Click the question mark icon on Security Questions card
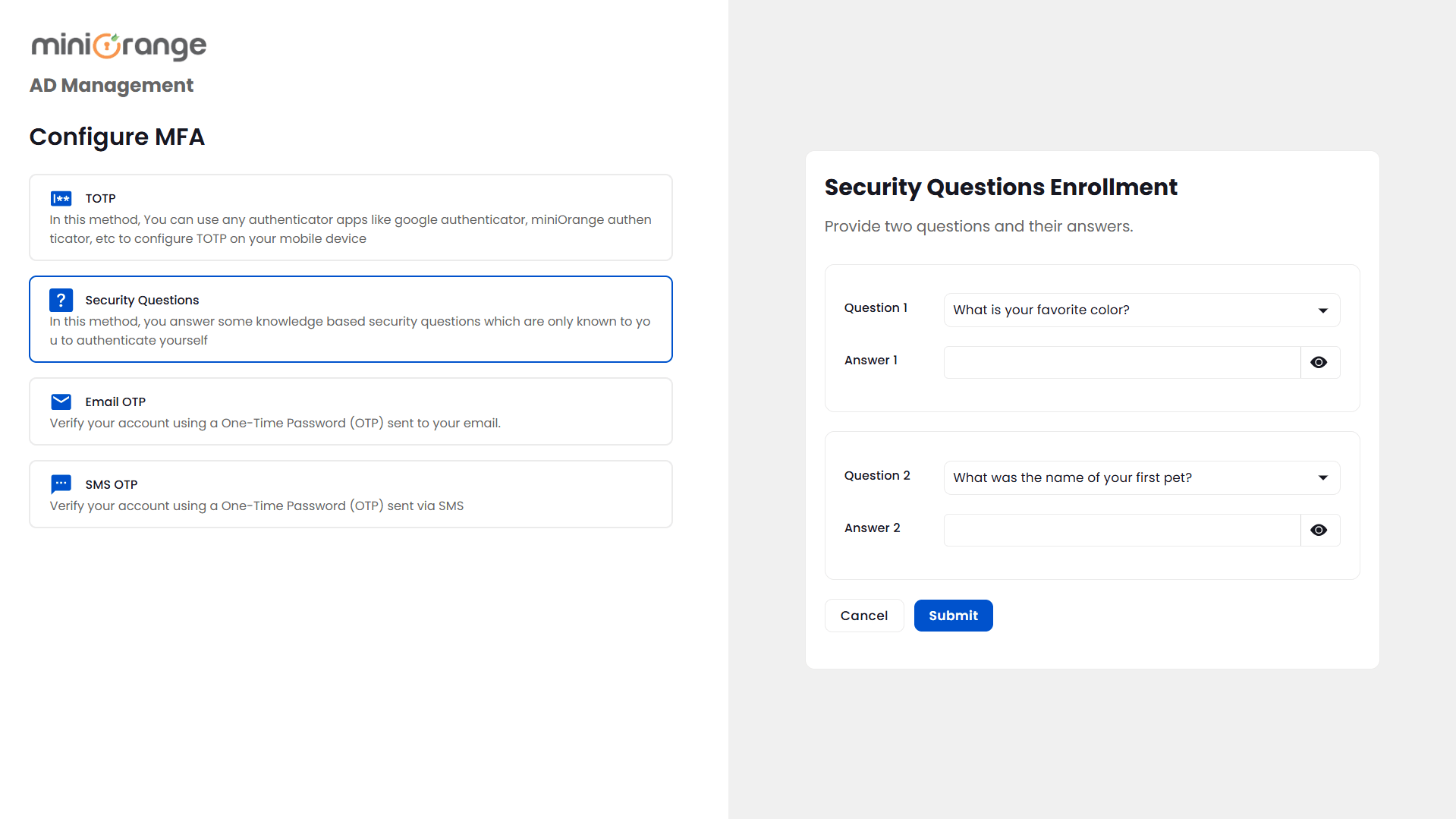This screenshot has height=819, width=1456. coord(61,300)
